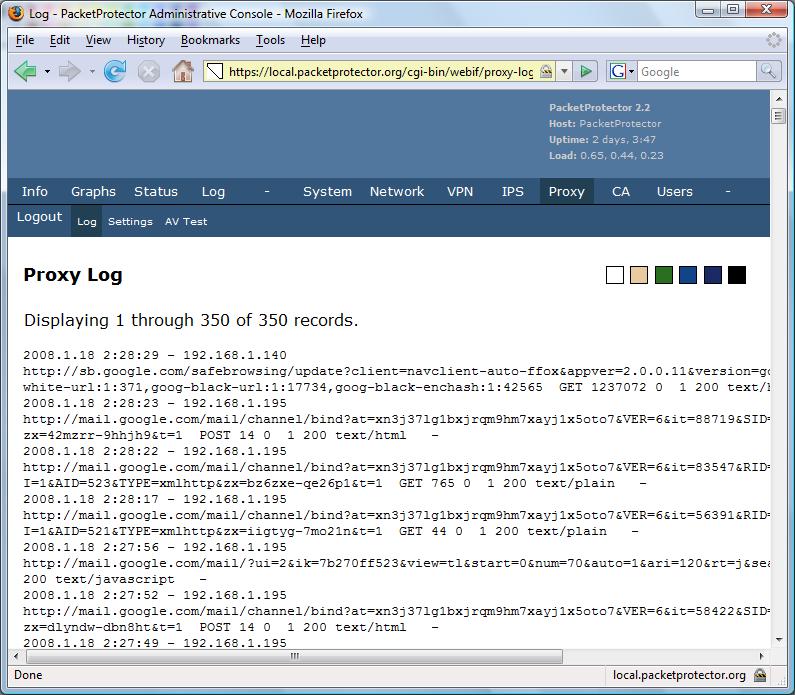Viewport: 795px width, 695px height.
Task: Click the green Go arrow button
Action: [586, 71]
